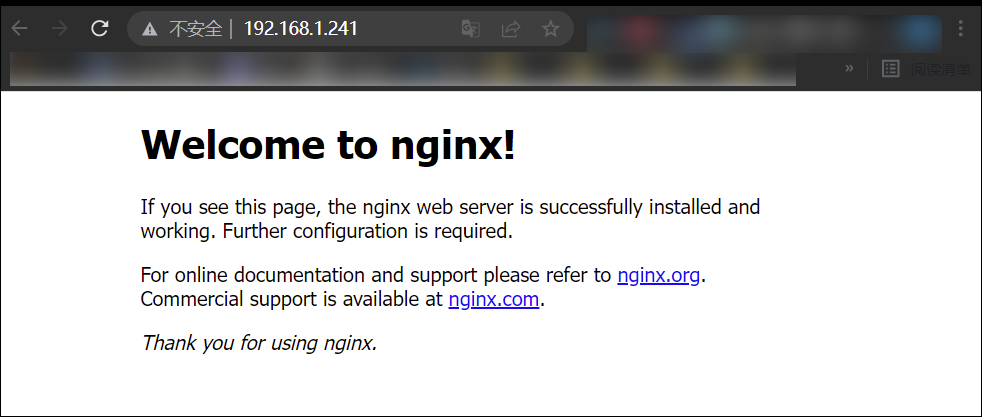The height and width of the screenshot is (417, 982).
Task: Click the share page icon
Action: click(511, 28)
